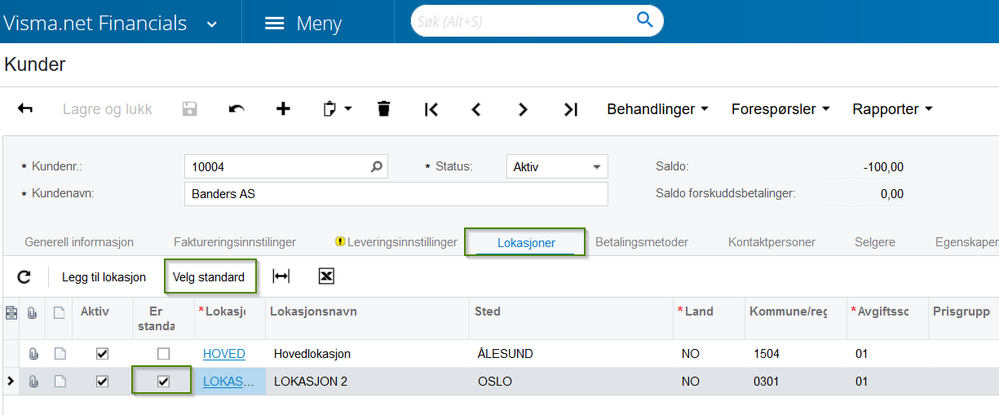Click the fit columns width icon

click(281, 277)
